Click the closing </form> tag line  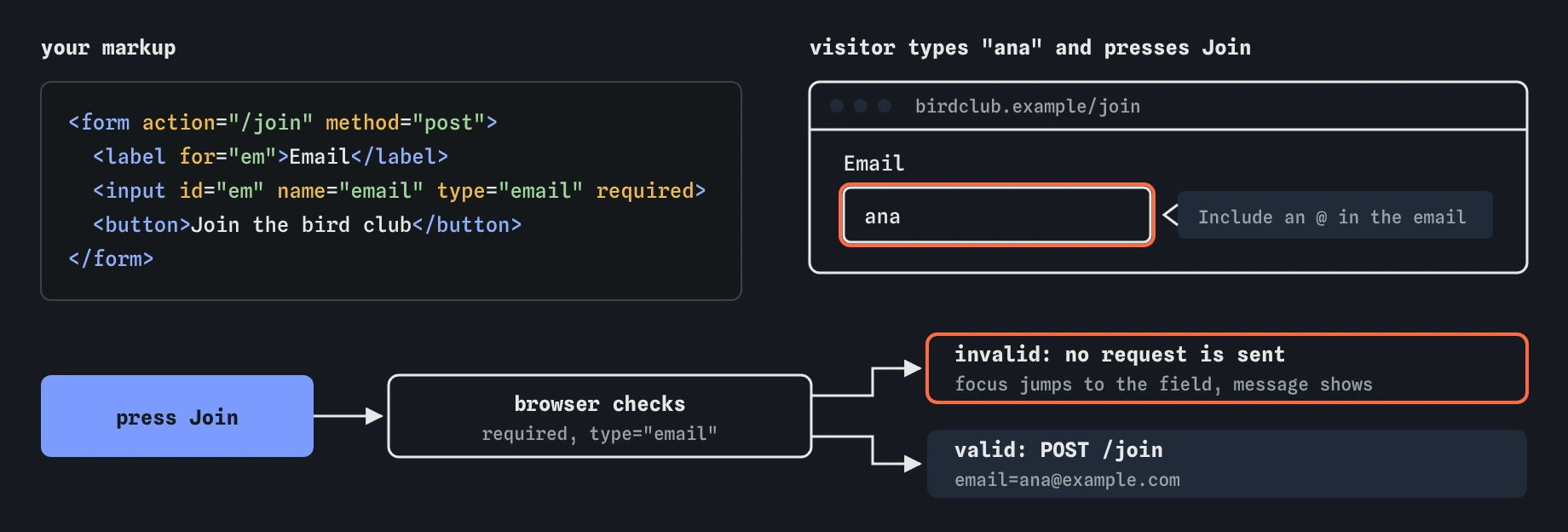coord(111,259)
